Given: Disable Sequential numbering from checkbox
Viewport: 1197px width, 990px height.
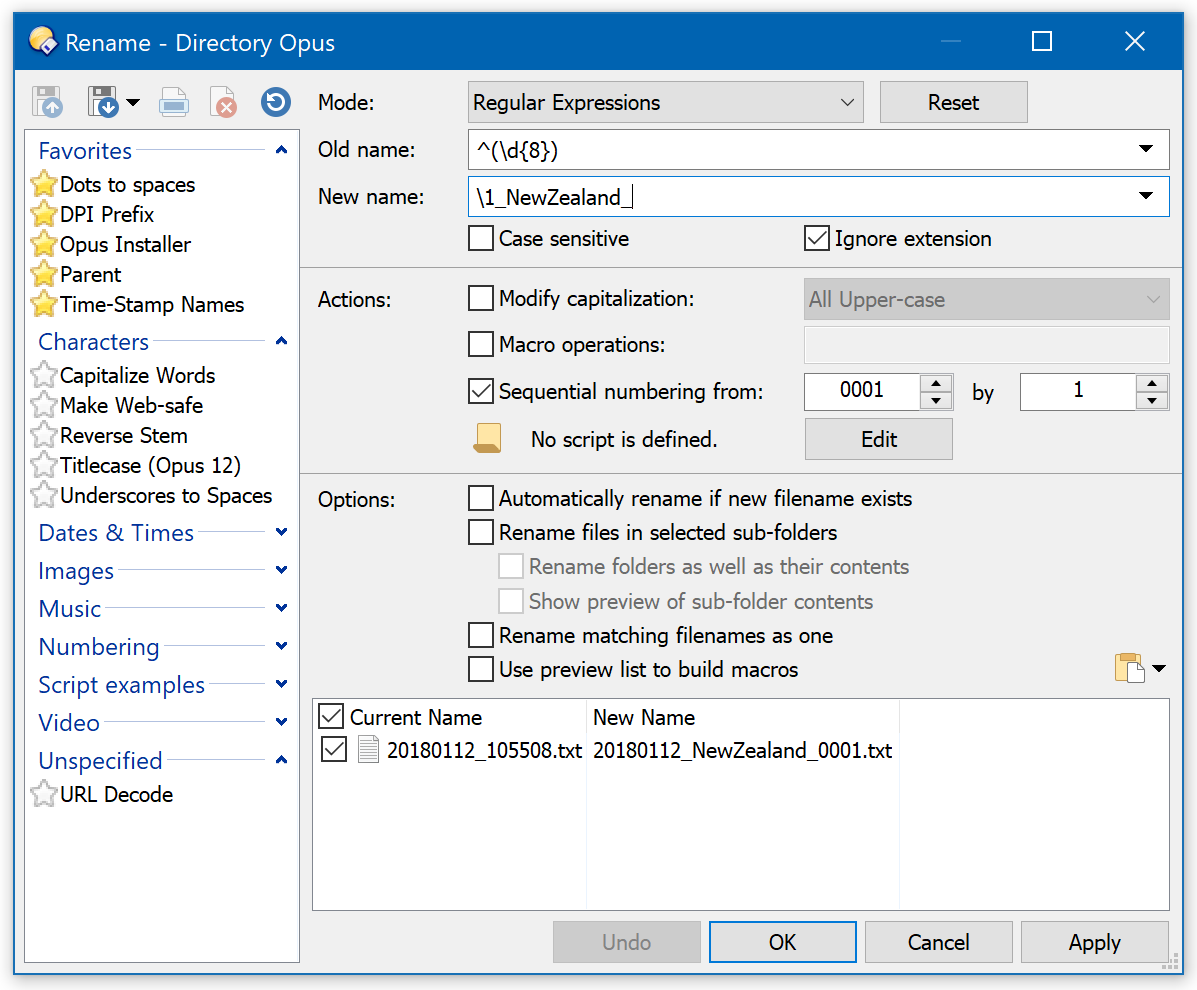Looking at the screenshot, I should [x=481, y=391].
